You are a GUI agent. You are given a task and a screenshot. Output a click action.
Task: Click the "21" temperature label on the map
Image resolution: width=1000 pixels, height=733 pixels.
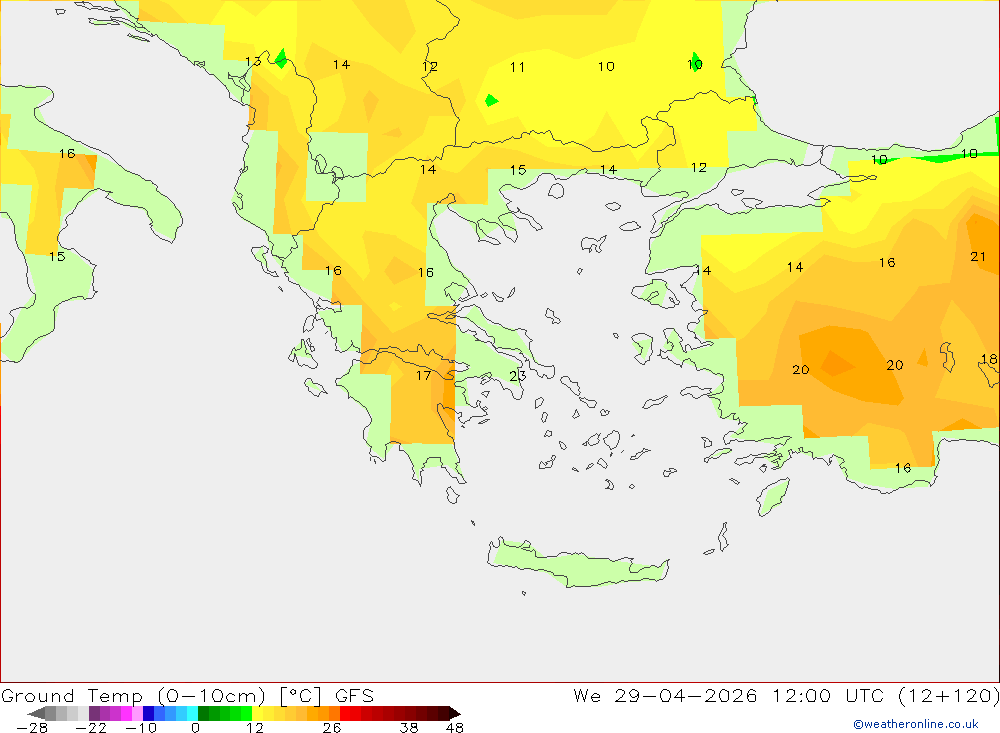point(978,256)
